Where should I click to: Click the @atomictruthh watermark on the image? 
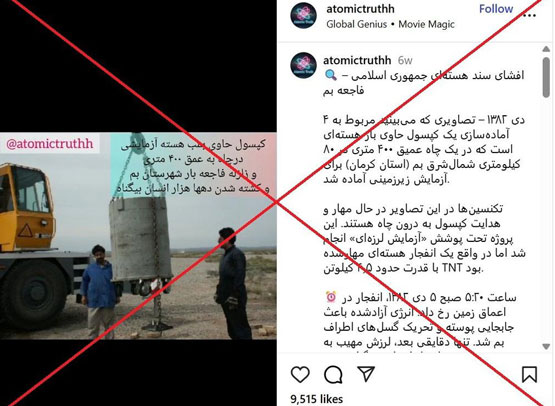coord(50,143)
